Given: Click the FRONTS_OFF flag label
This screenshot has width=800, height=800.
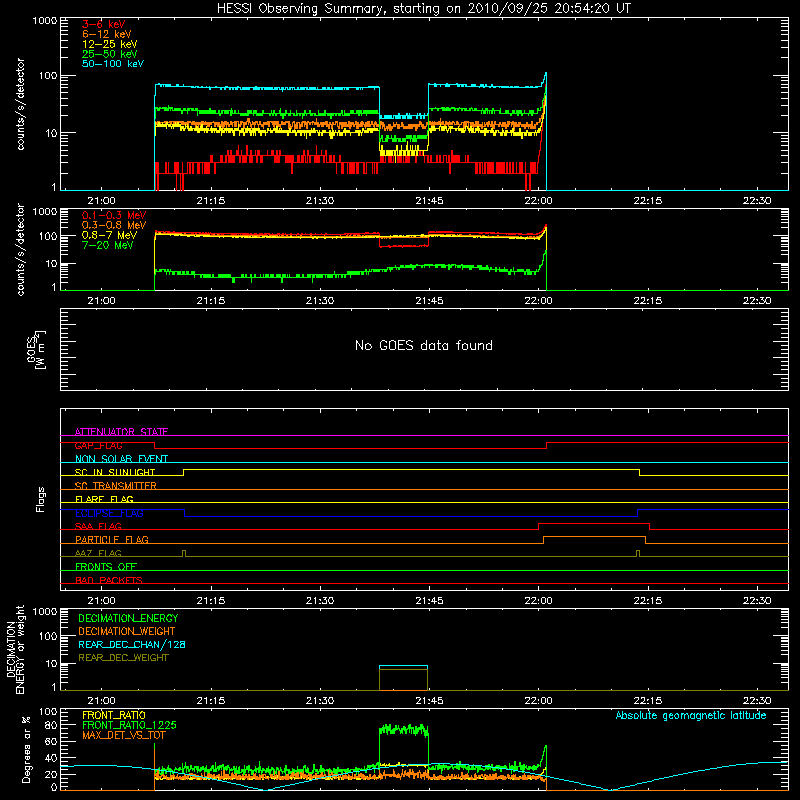Looking at the screenshot, I should (x=106, y=566).
